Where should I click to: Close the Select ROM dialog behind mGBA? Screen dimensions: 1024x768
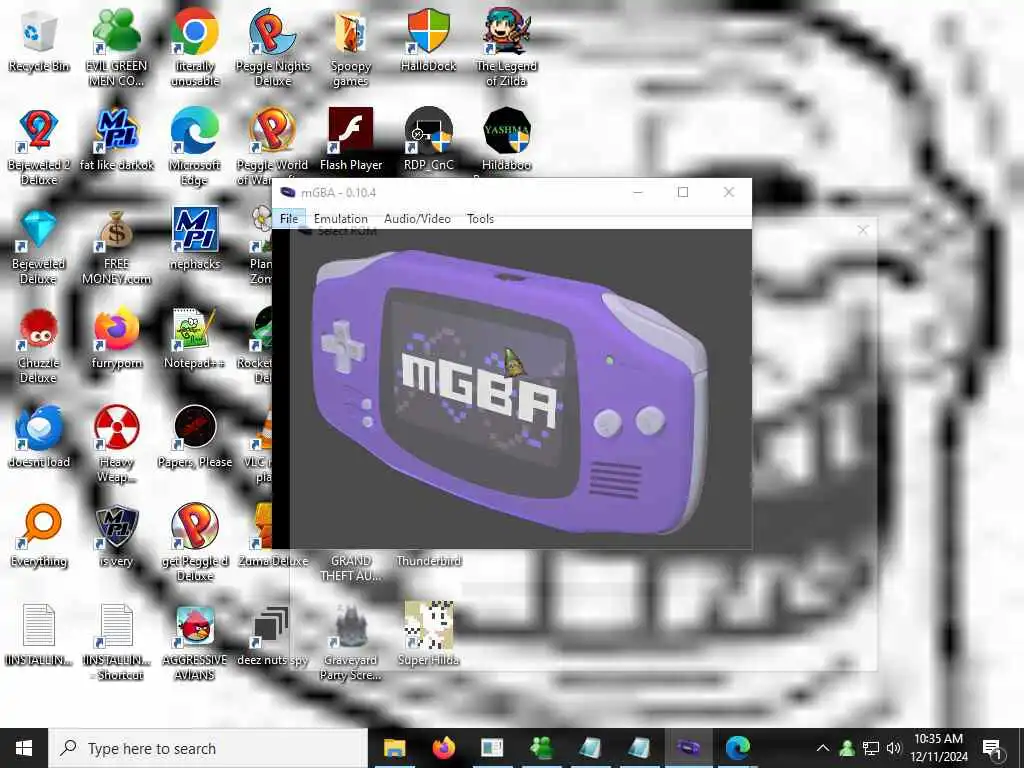pyautogui.click(x=863, y=230)
